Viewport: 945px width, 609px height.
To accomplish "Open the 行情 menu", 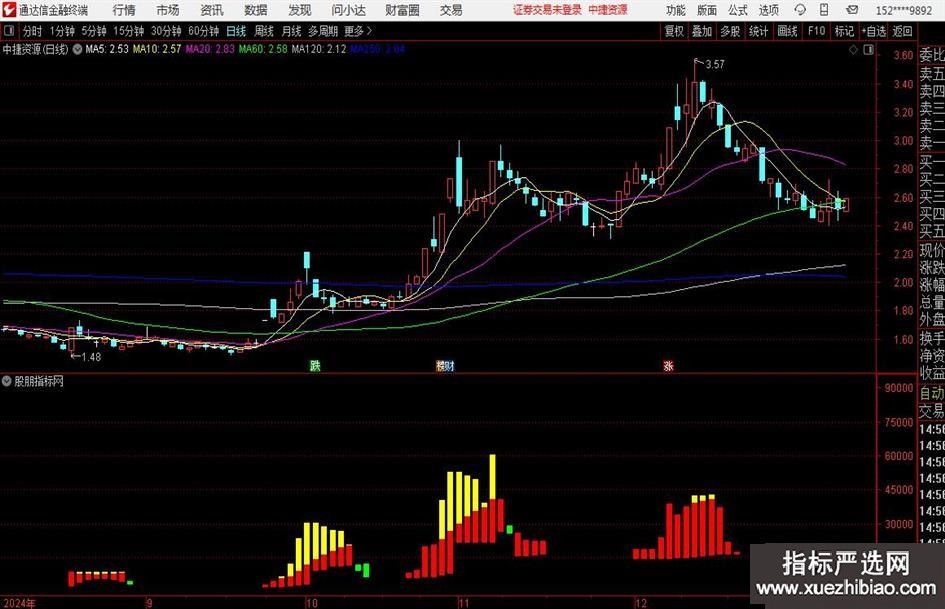I will coord(124,10).
